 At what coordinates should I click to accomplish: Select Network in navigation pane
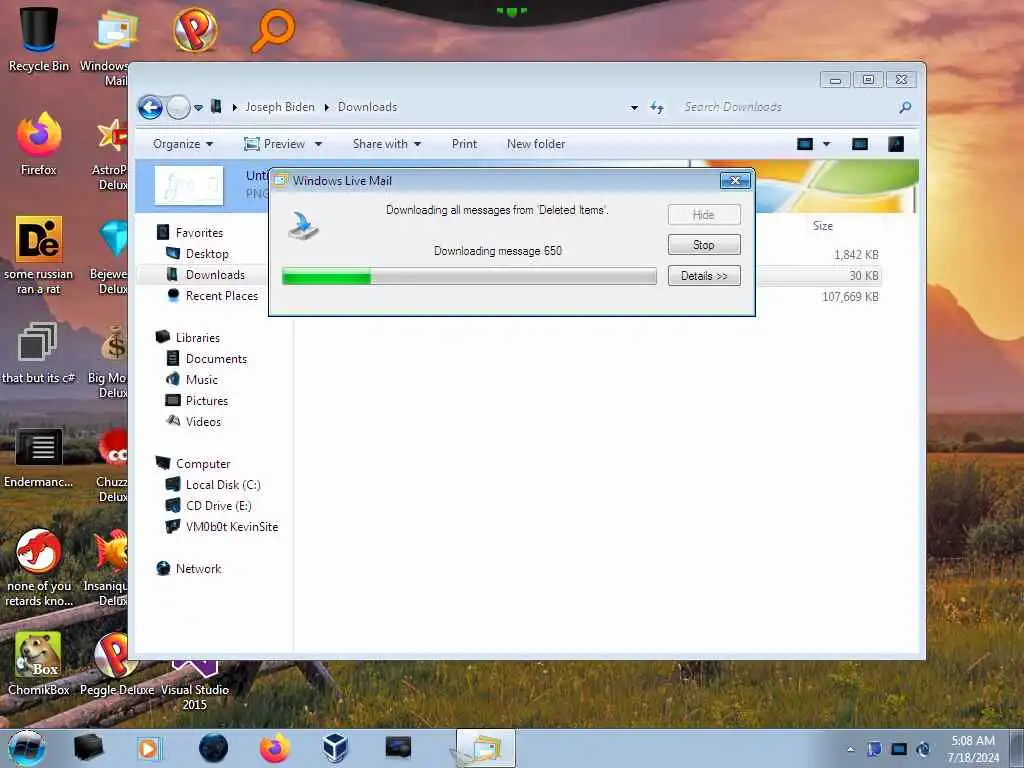(198, 569)
